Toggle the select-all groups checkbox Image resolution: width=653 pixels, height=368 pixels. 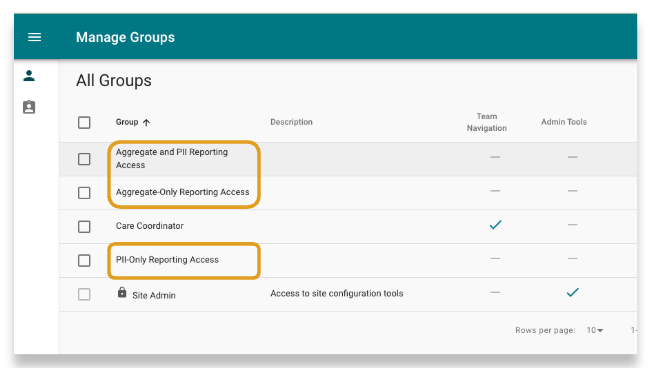[x=84, y=122]
